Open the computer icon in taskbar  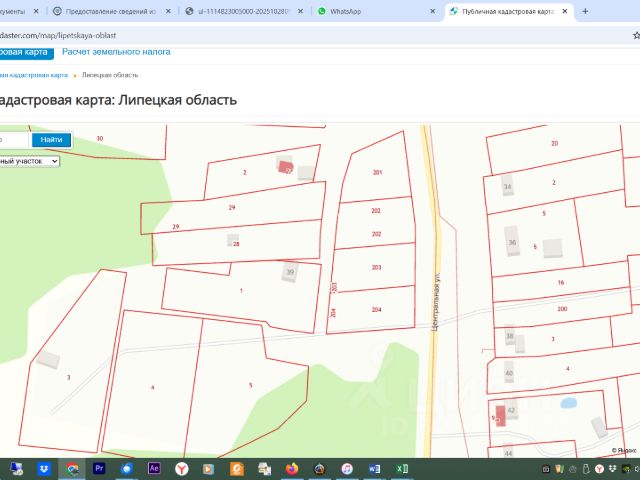tap(16, 469)
